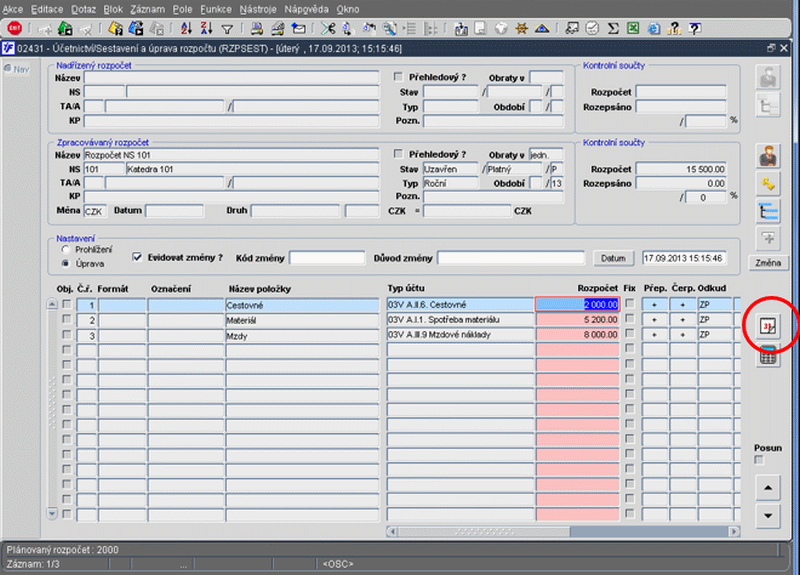Enable the Posun checkbox
Viewport: 800px width, 575px height.
click(759, 460)
